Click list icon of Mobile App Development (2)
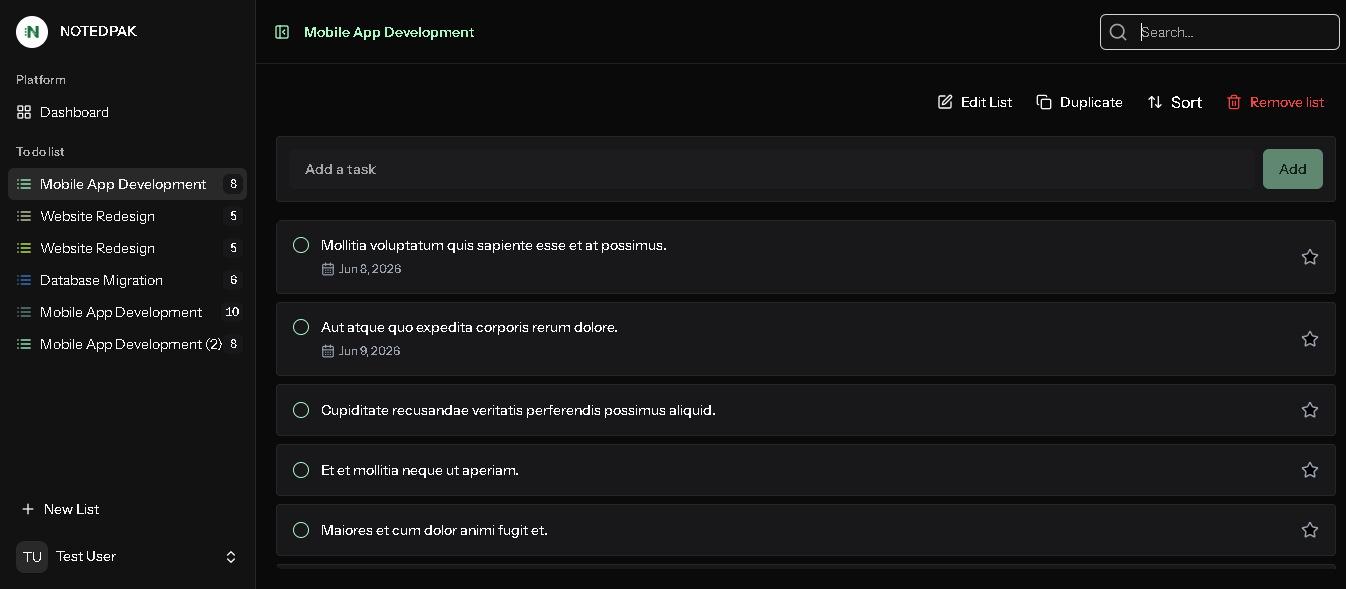Viewport: 1346px width, 589px height. tap(24, 344)
